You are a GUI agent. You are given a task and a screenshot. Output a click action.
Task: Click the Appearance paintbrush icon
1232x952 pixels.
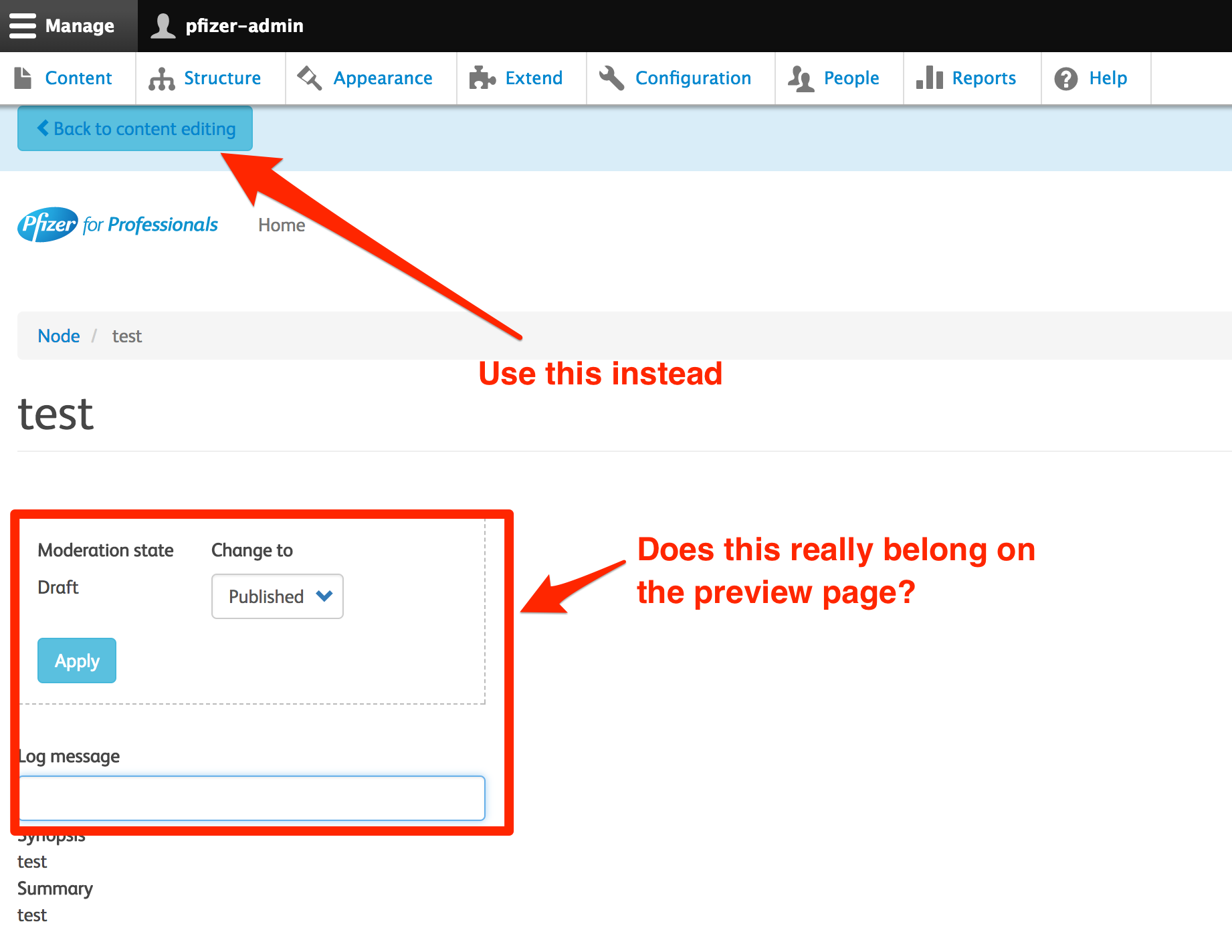(x=310, y=78)
